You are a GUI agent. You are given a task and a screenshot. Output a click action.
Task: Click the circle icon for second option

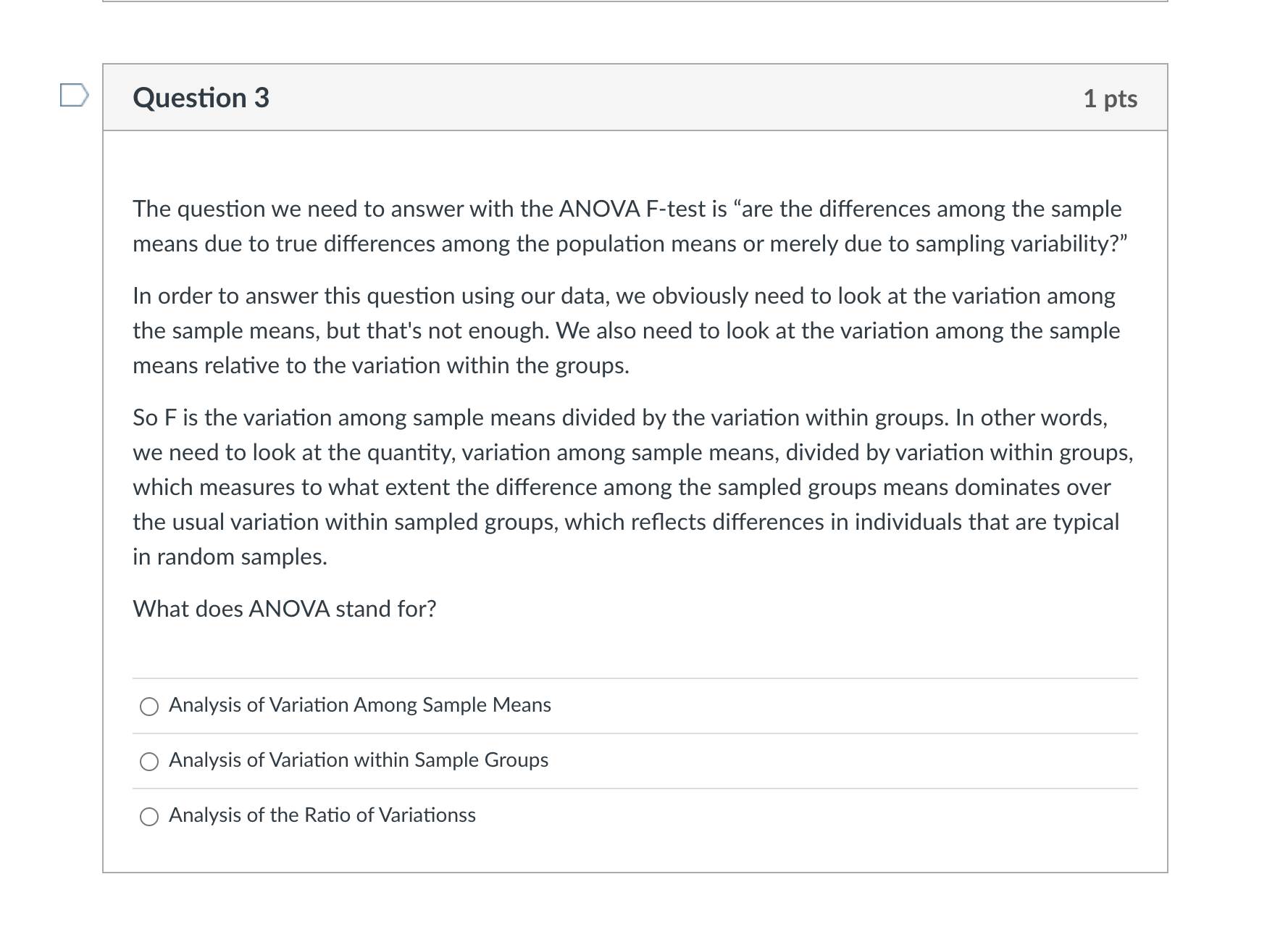(x=149, y=761)
